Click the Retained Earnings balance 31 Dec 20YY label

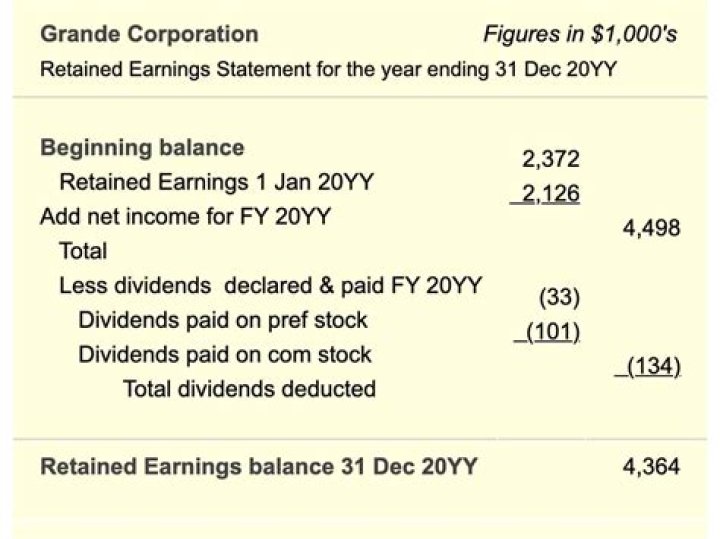(x=258, y=466)
